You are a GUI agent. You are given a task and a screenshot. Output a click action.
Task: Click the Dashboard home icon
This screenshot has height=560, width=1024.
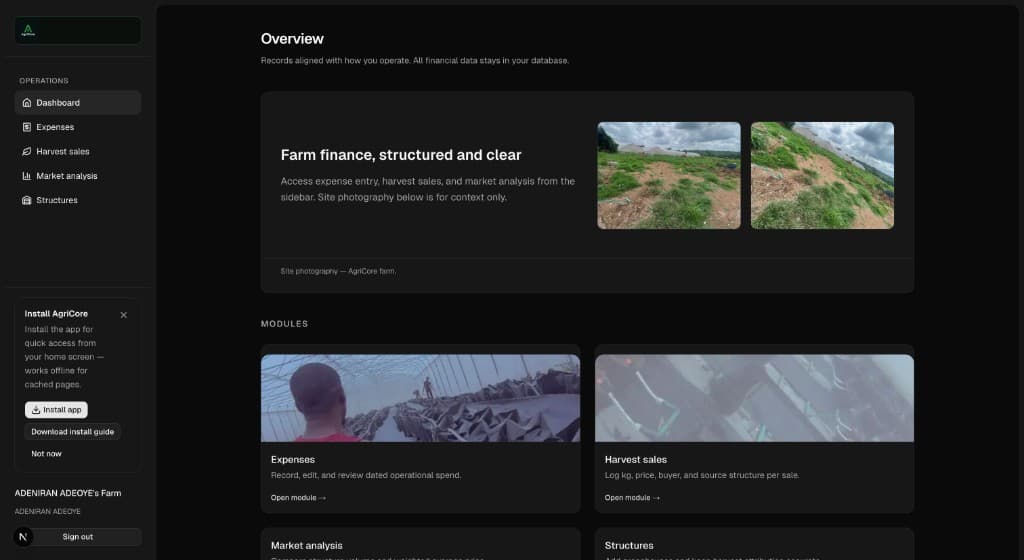[x=27, y=102]
